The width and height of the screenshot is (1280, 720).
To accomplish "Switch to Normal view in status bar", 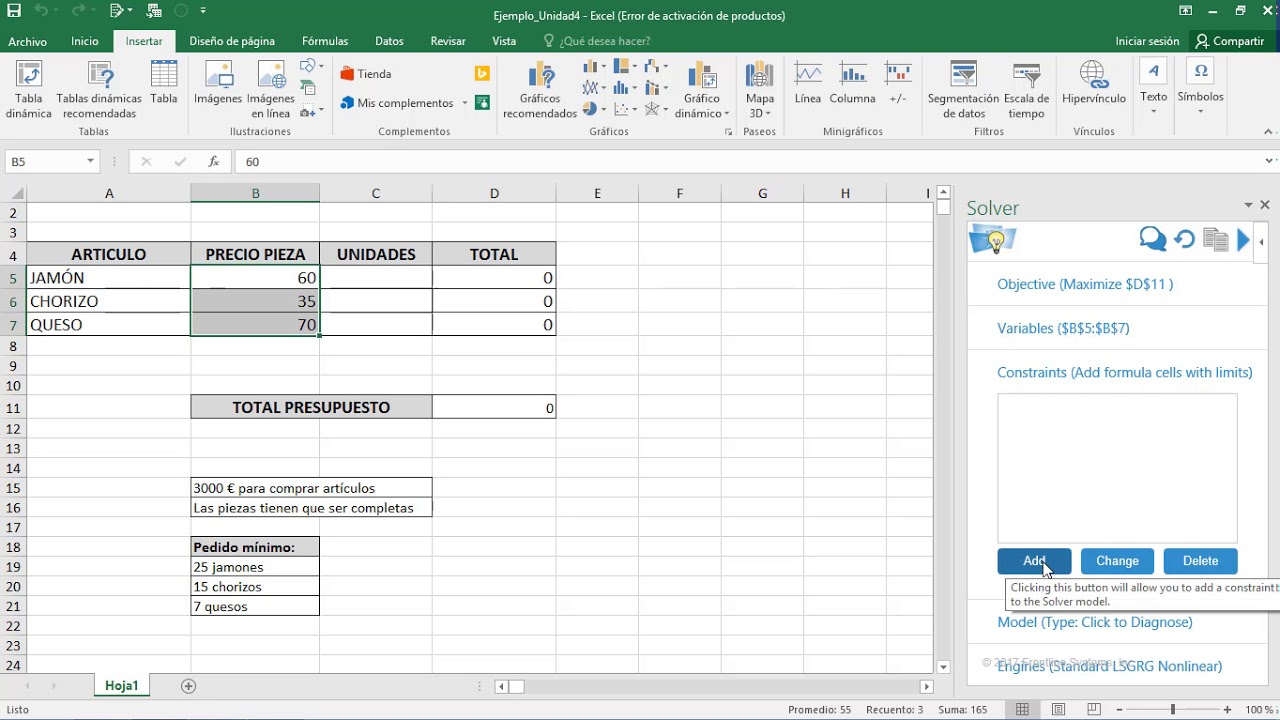I will [x=1022, y=709].
